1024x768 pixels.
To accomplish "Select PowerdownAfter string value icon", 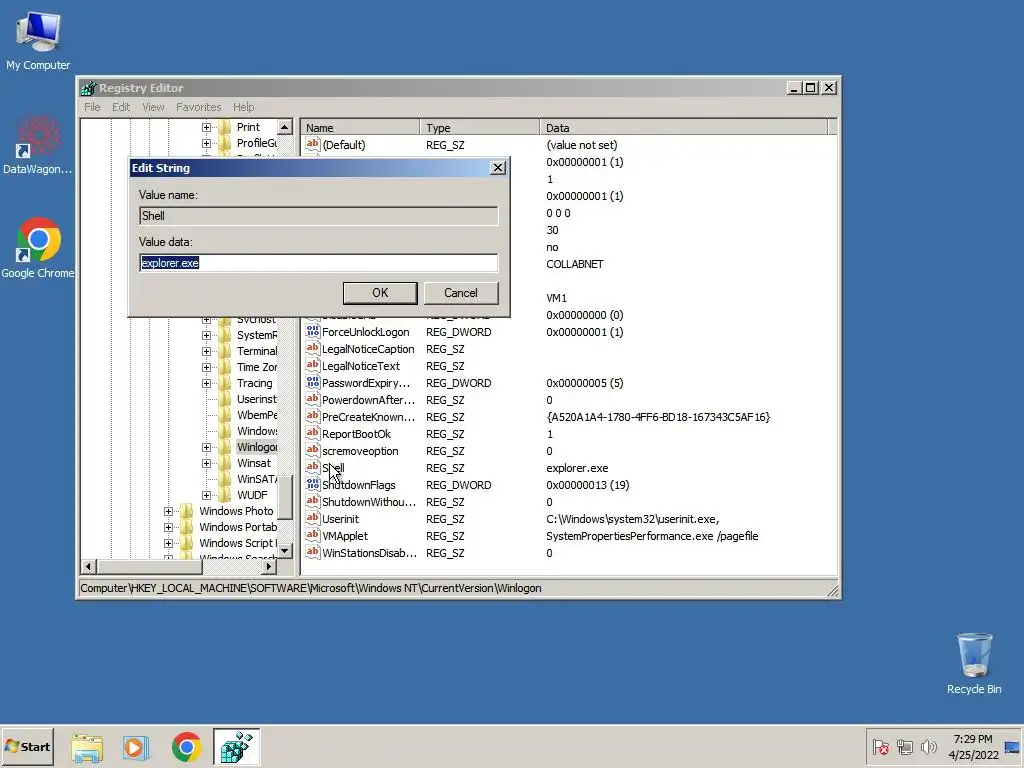I will (313, 399).
